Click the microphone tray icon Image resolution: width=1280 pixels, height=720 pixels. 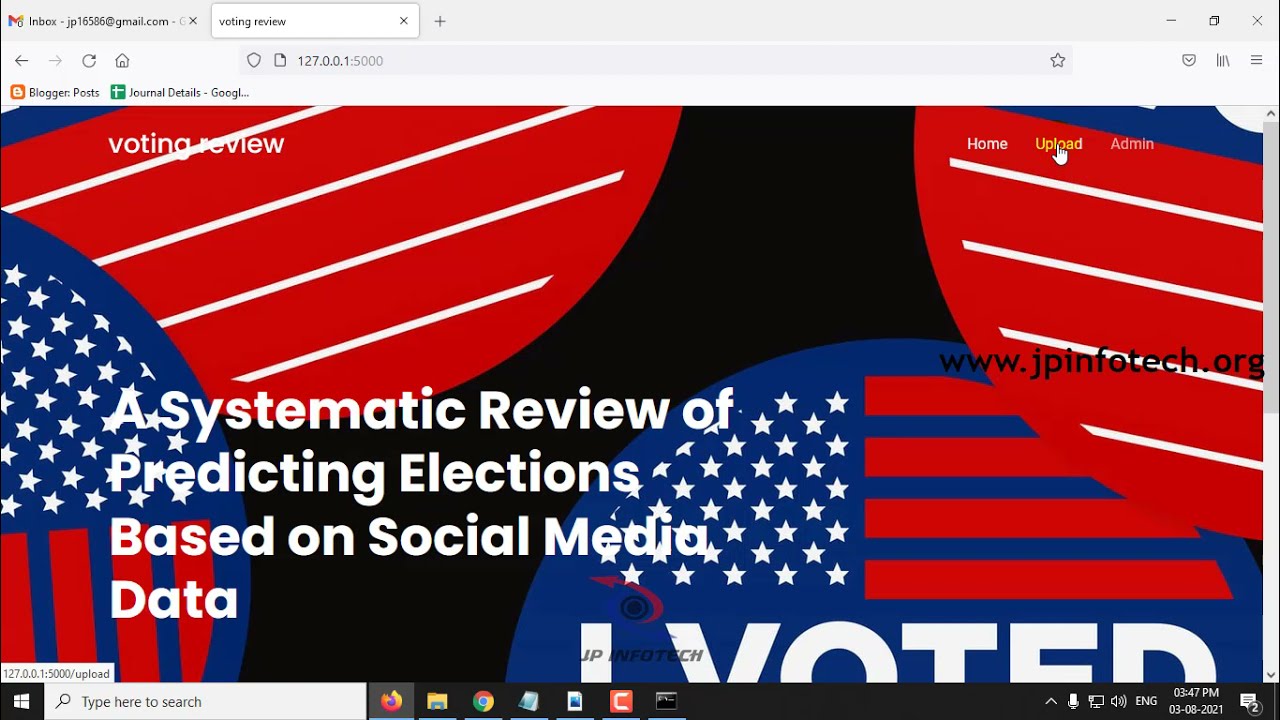pyautogui.click(x=1073, y=702)
